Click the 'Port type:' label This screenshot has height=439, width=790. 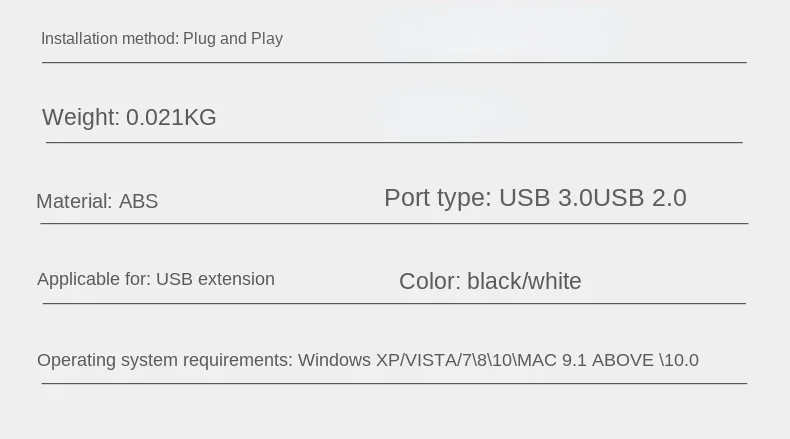[x=437, y=198]
